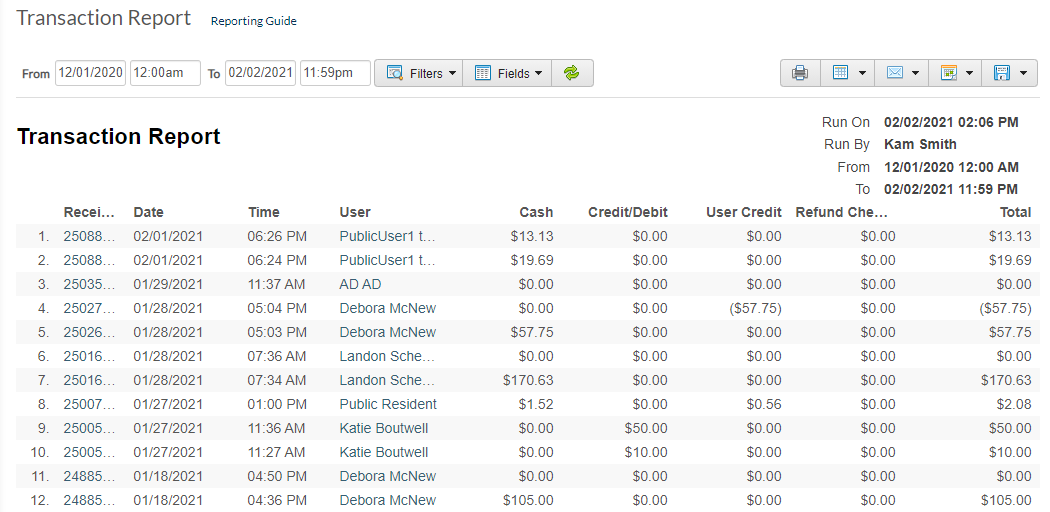Click the $13.13 Cash value

pyautogui.click(x=532, y=236)
